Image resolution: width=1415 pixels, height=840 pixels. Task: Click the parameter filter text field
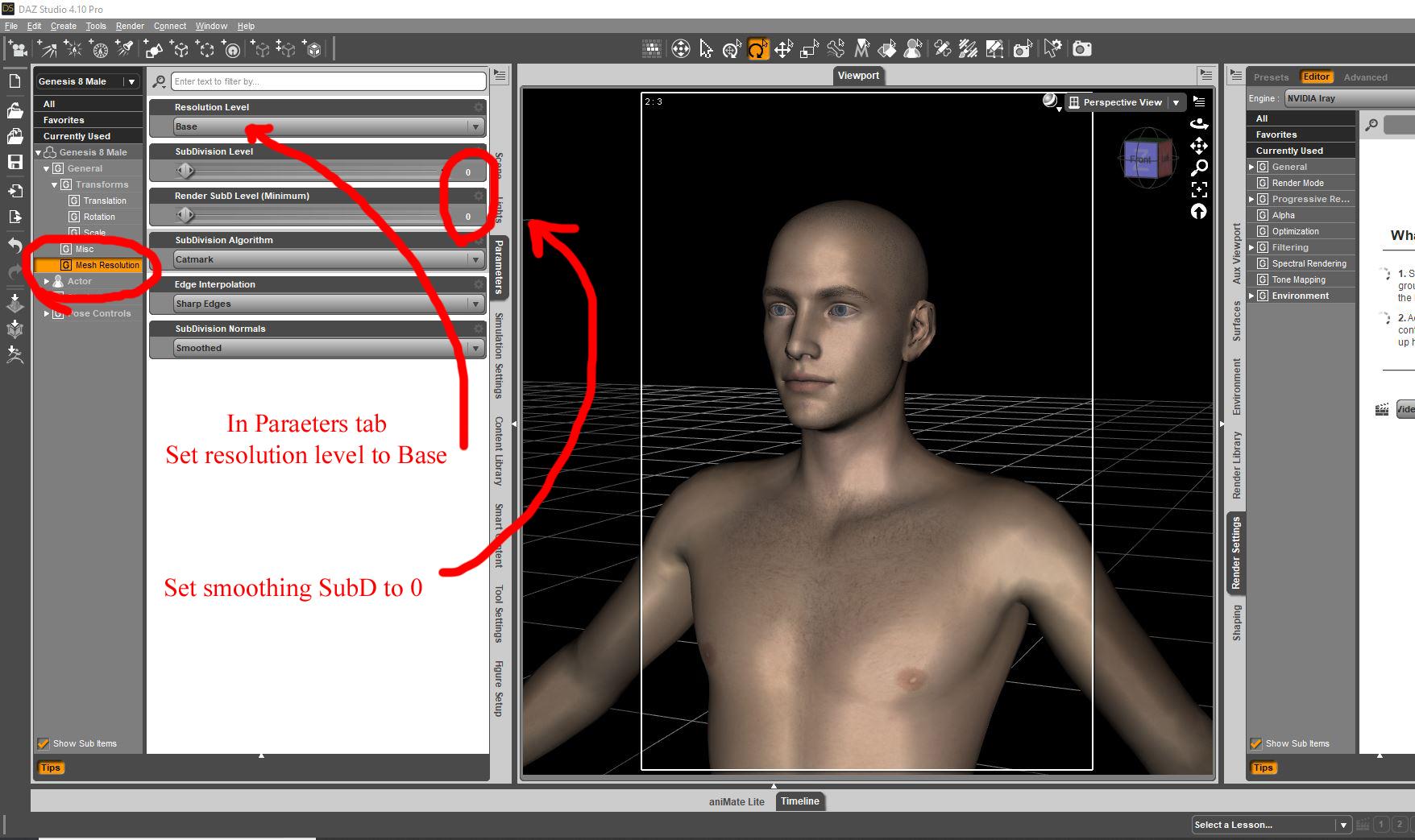click(x=329, y=81)
